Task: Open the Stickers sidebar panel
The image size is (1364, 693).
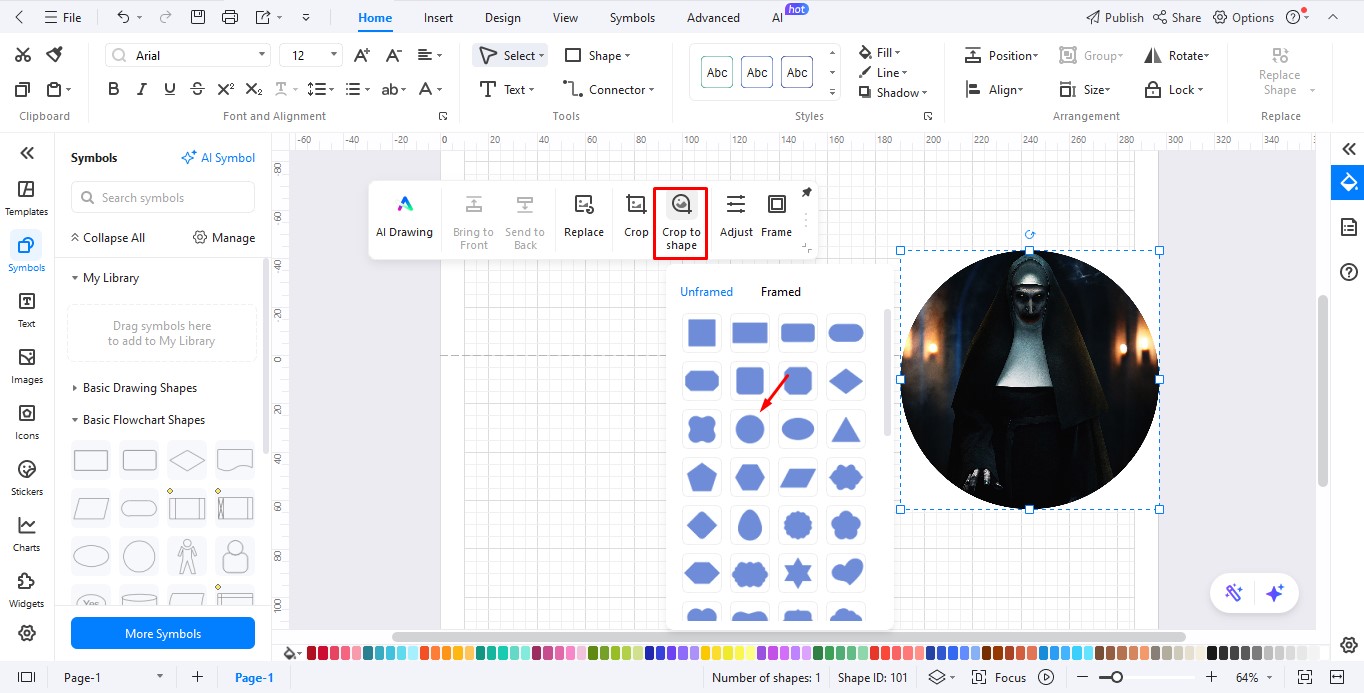Action: click(27, 478)
